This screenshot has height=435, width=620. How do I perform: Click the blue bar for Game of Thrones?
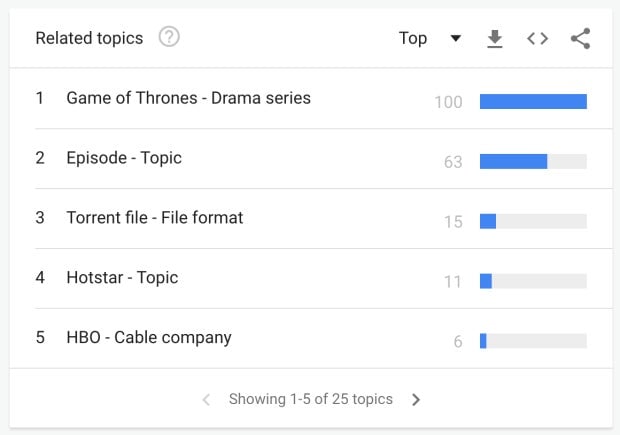533,101
